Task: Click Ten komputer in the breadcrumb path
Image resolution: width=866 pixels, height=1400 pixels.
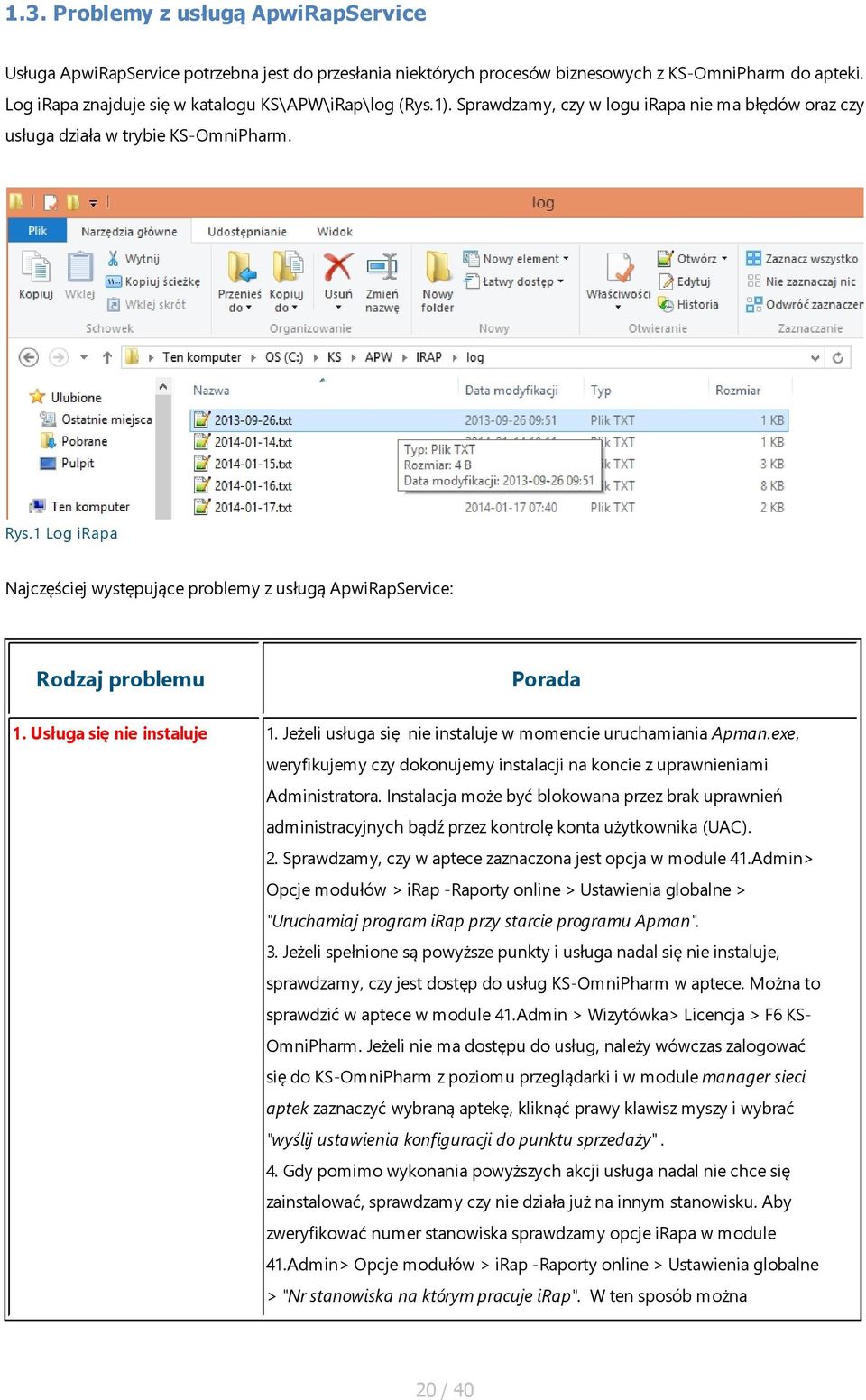Action: [x=202, y=357]
